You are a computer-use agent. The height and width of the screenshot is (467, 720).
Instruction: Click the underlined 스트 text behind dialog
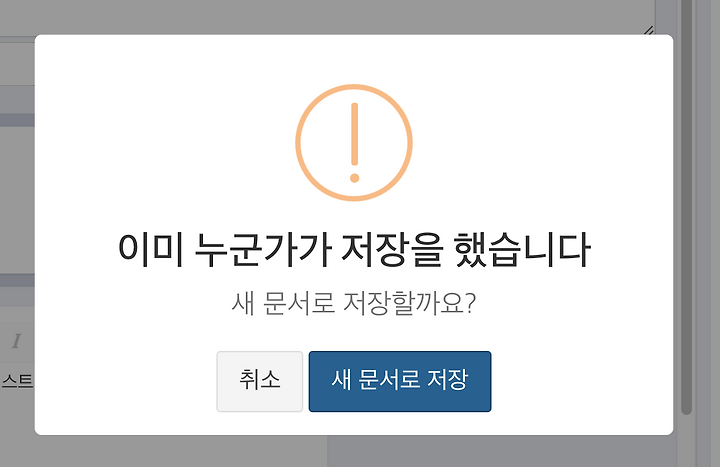pyautogui.click(x=17, y=381)
